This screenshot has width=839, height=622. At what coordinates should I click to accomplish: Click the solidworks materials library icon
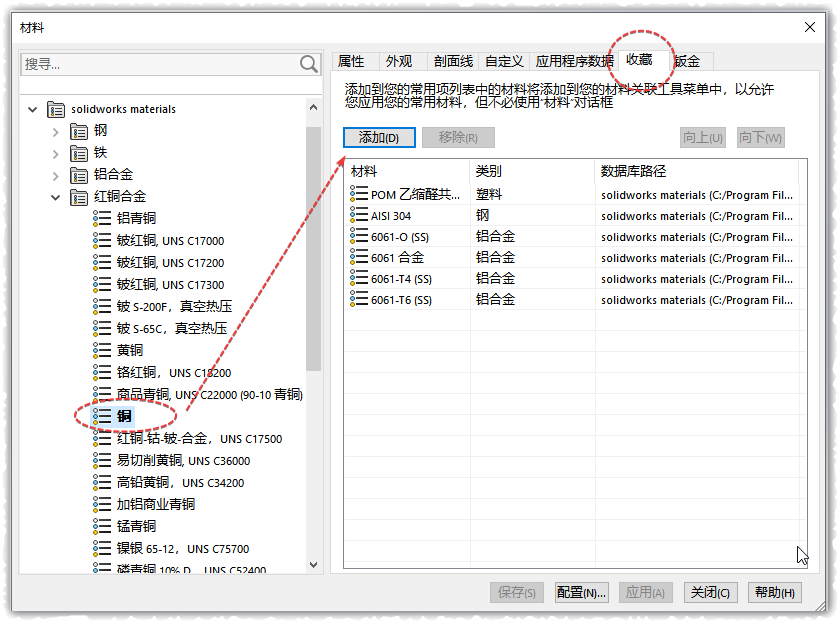56,109
